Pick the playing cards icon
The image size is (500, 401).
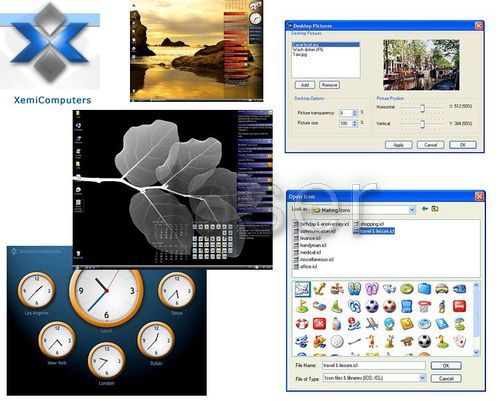pyautogui.click(x=459, y=341)
